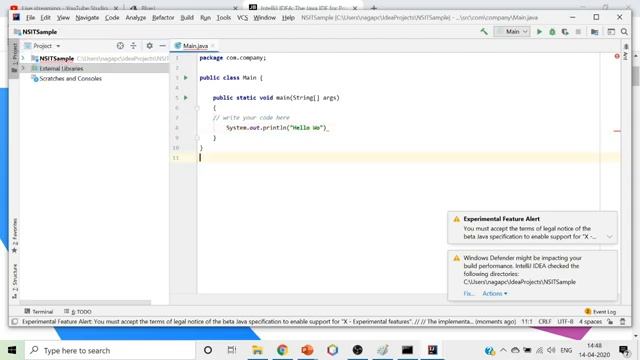Image resolution: width=640 pixels, height=360 pixels.
Task: Expand External Libraries tree node
Action: point(23,68)
